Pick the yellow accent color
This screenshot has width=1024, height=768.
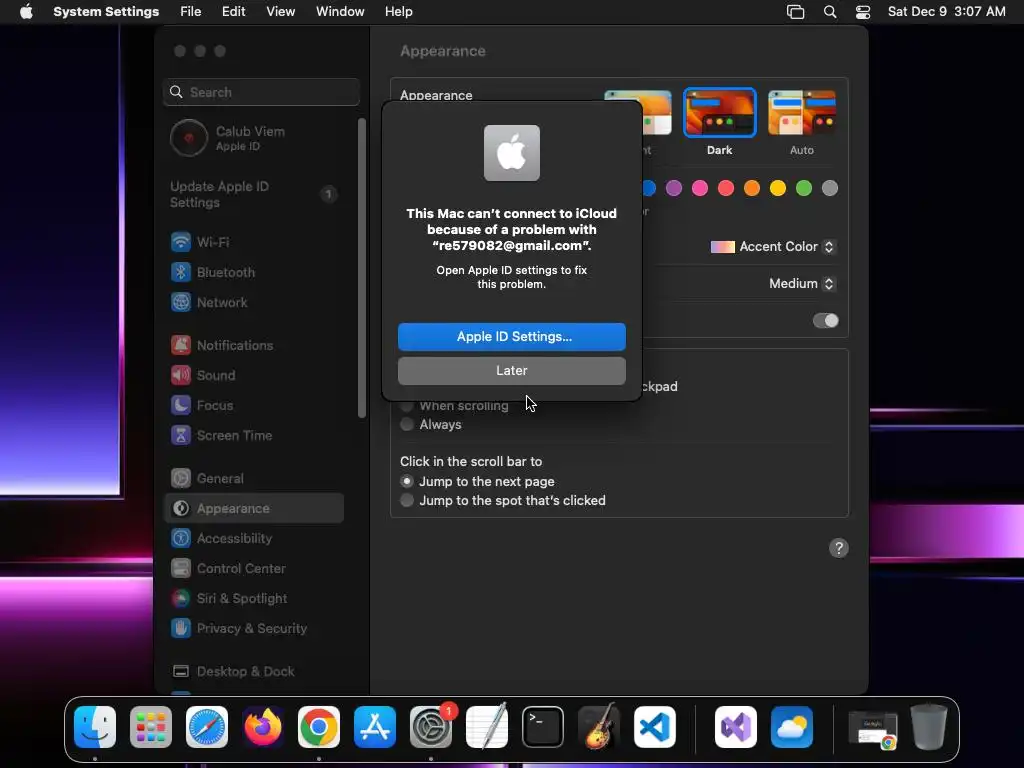click(x=778, y=189)
